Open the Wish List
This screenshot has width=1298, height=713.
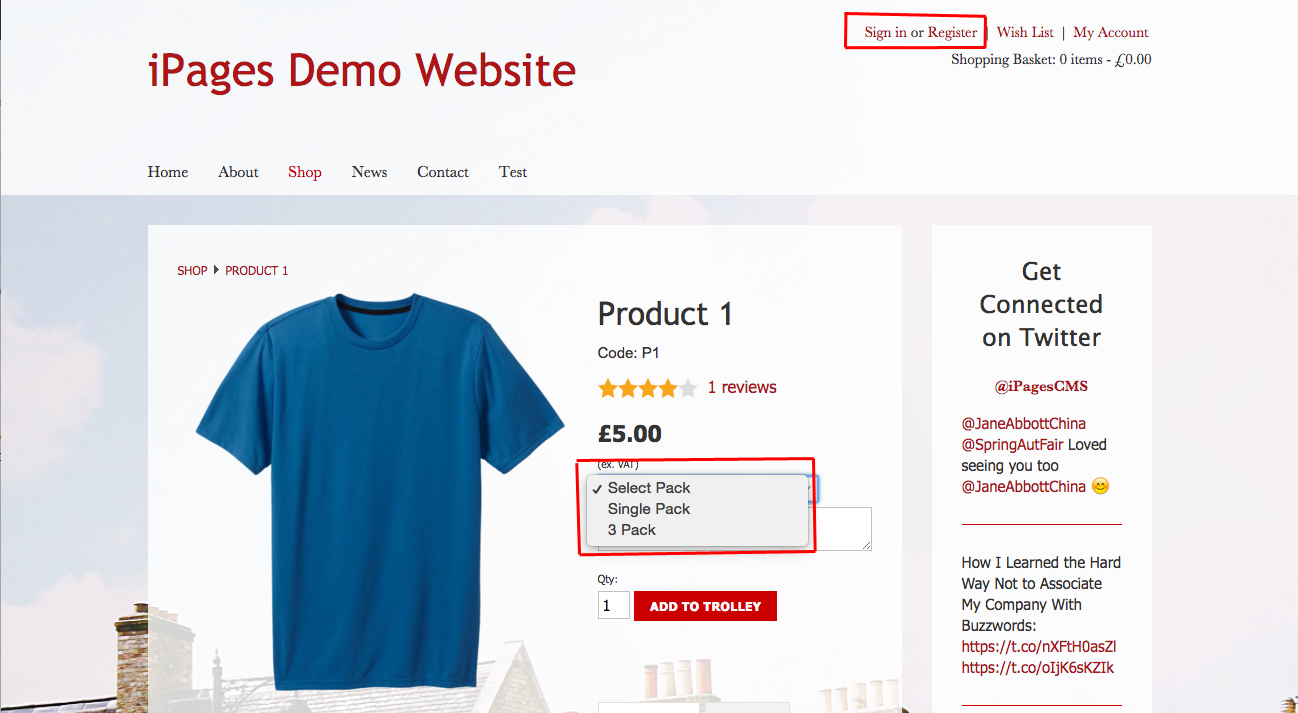(1025, 32)
